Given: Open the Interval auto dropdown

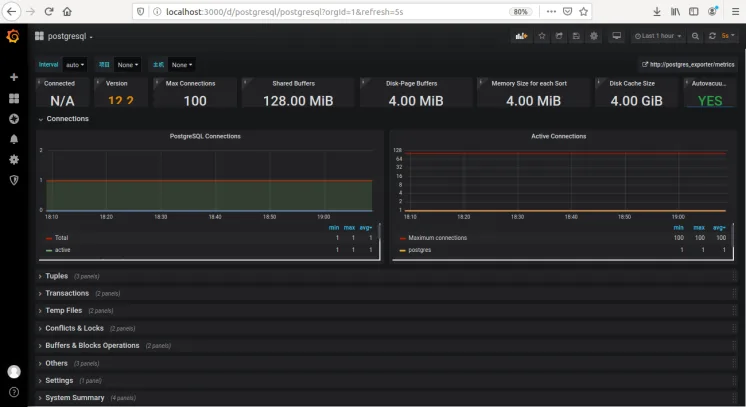Looking at the screenshot, I should tap(75, 65).
